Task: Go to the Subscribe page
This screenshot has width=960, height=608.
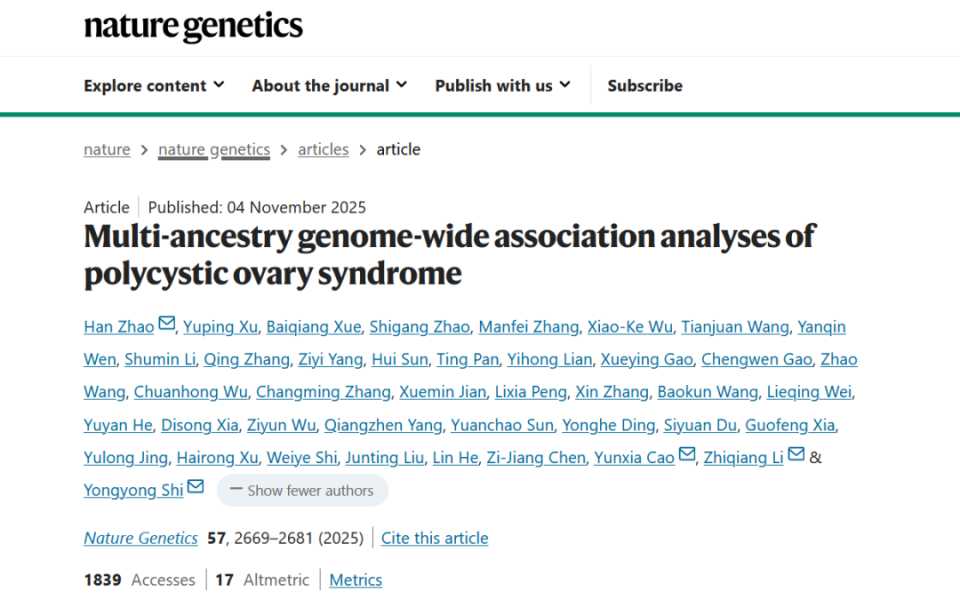Action: (x=645, y=86)
